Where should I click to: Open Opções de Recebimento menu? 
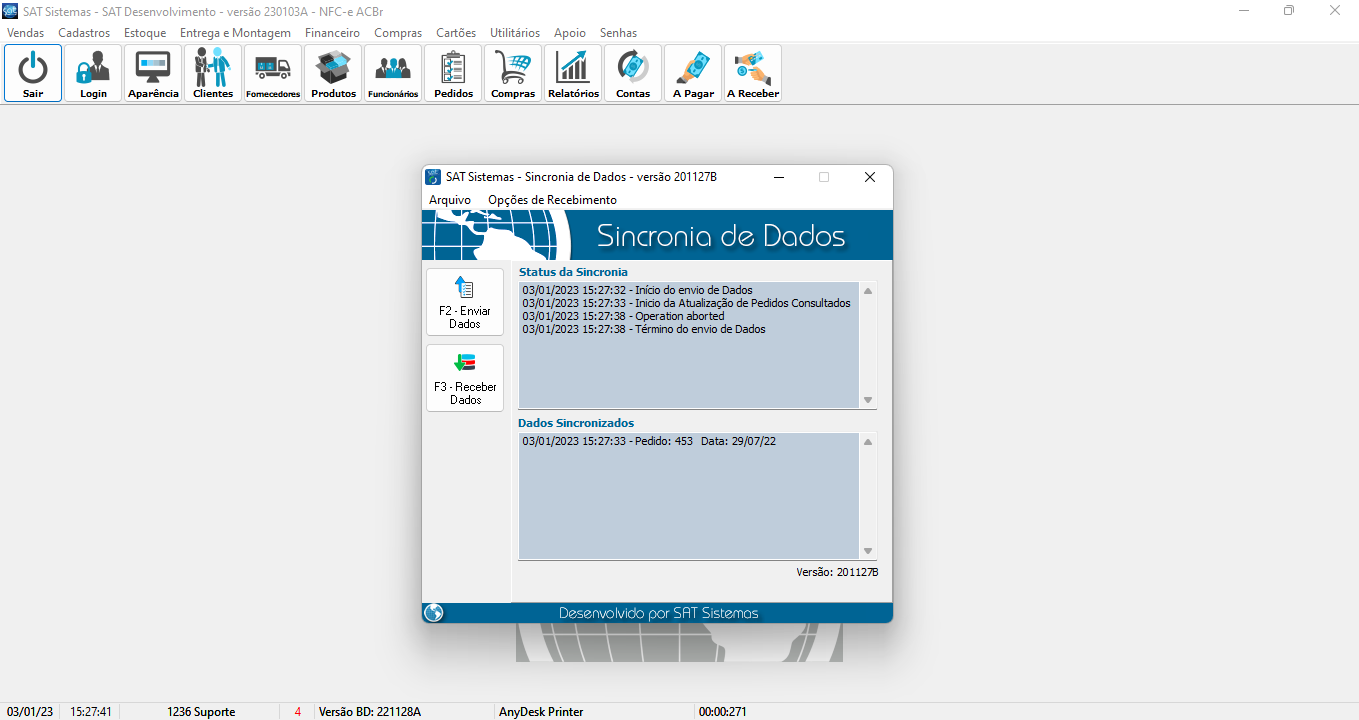point(552,200)
